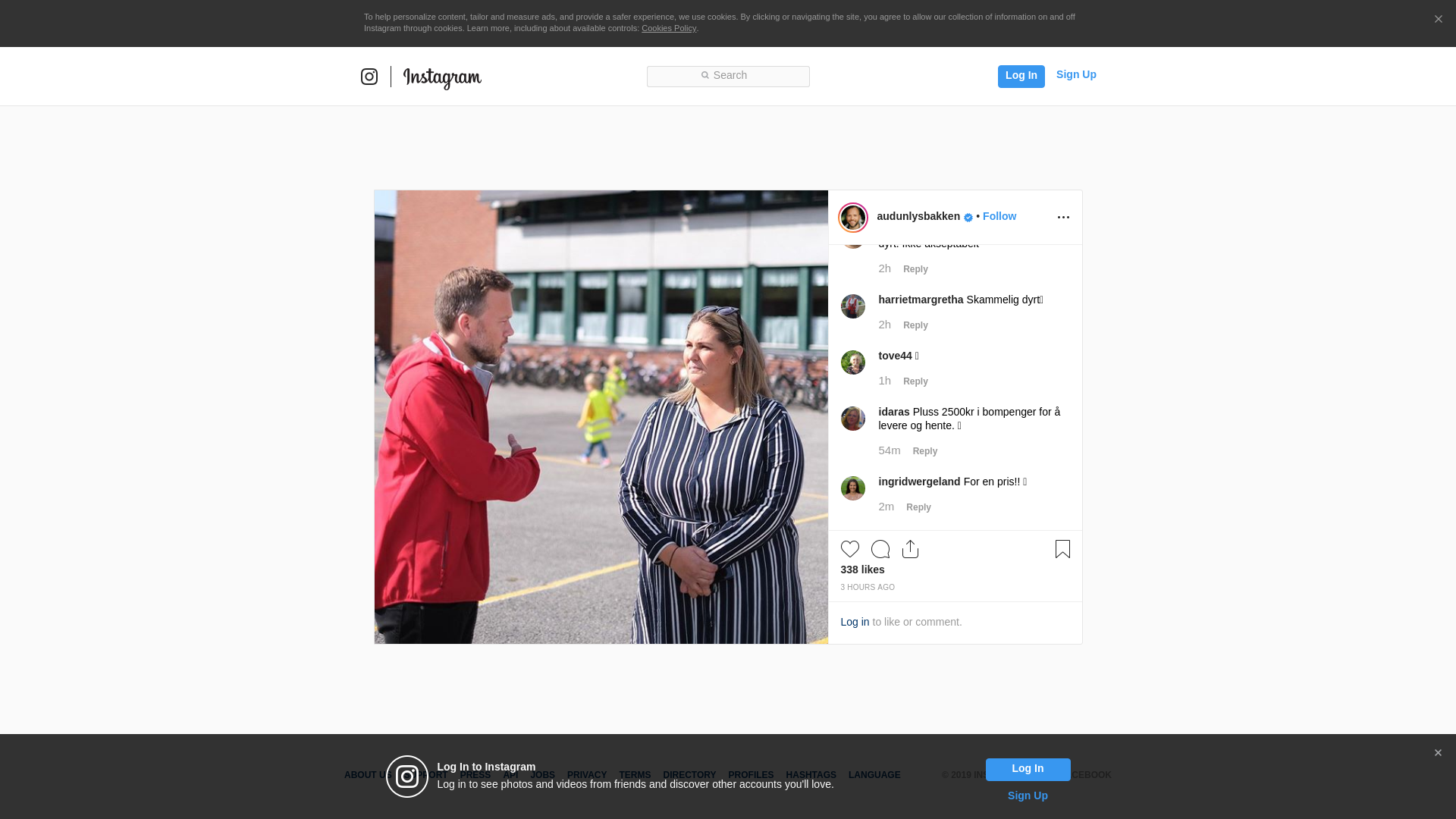Focus the Search input field
The height and width of the screenshot is (819, 1456).
pyautogui.click(x=728, y=76)
